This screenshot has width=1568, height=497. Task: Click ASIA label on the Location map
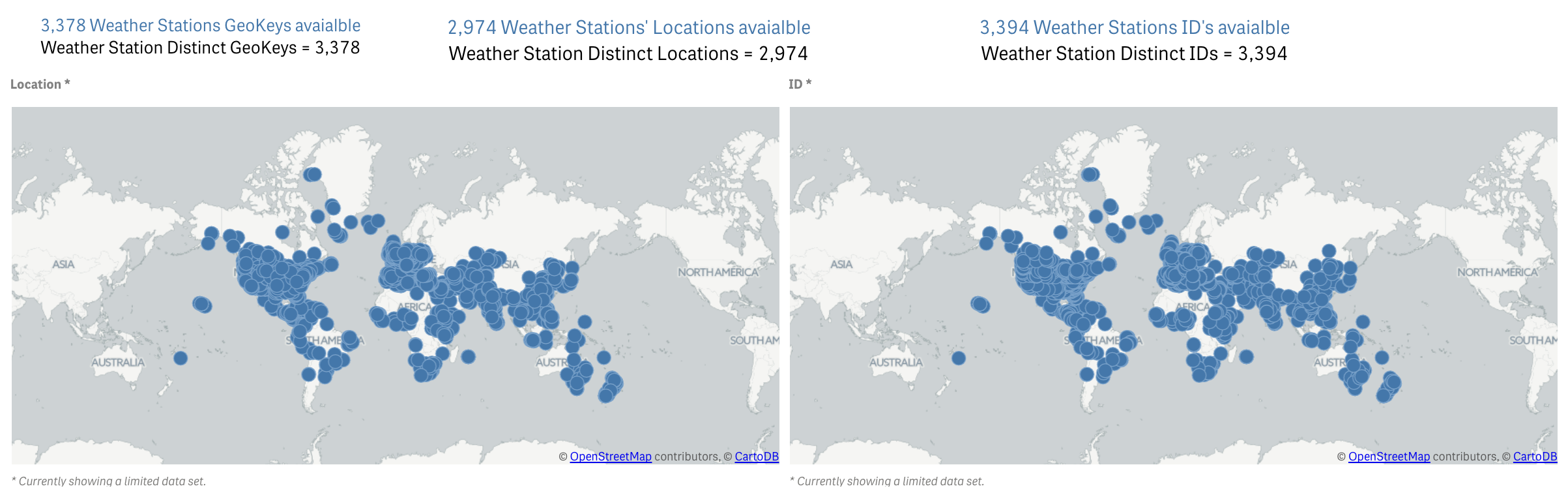[x=63, y=264]
